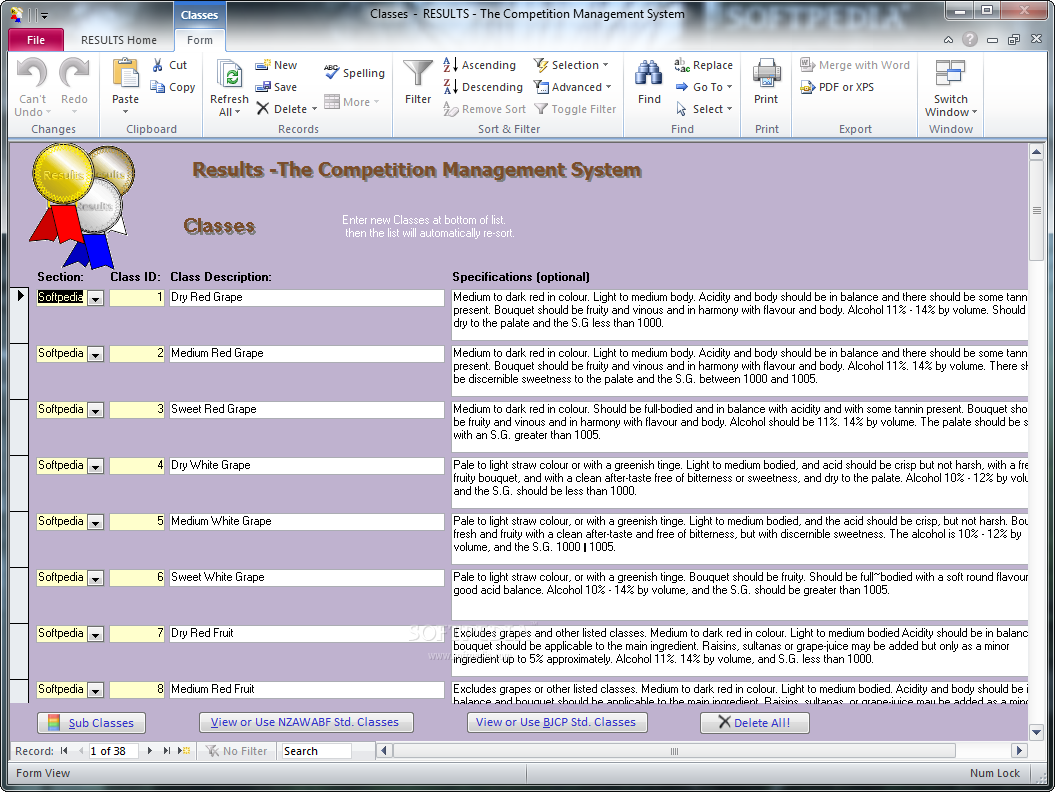Click Toggle Filter

click(575, 109)
